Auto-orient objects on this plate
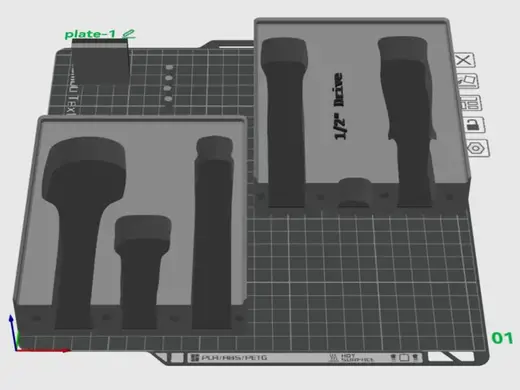The height and width of the screenshot is (390, 520). pyautogui.click(x=467, y=81)
